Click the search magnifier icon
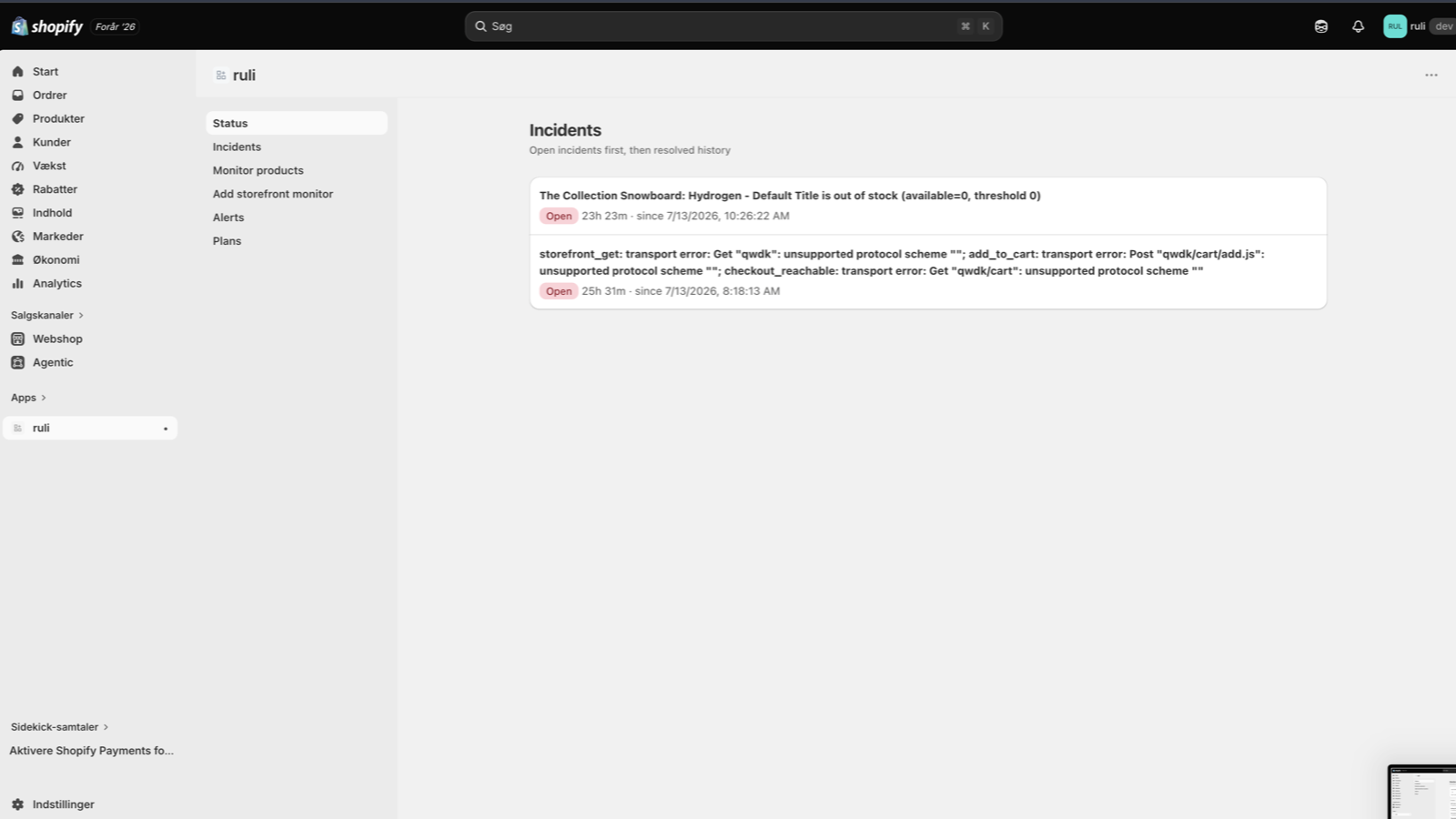The width and height of the screenshot is (1456, 819). tap(480, 26)
